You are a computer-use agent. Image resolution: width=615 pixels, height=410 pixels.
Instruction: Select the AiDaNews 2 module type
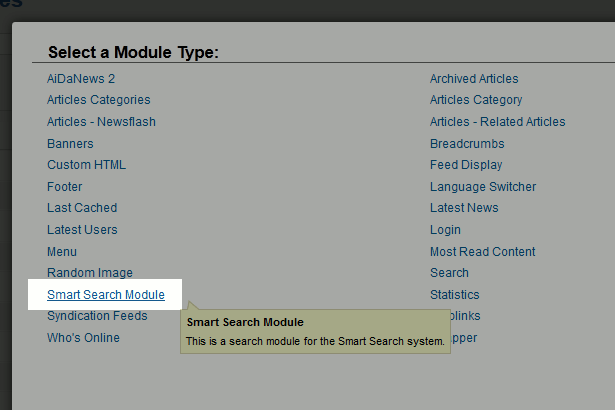pos(81,79)
